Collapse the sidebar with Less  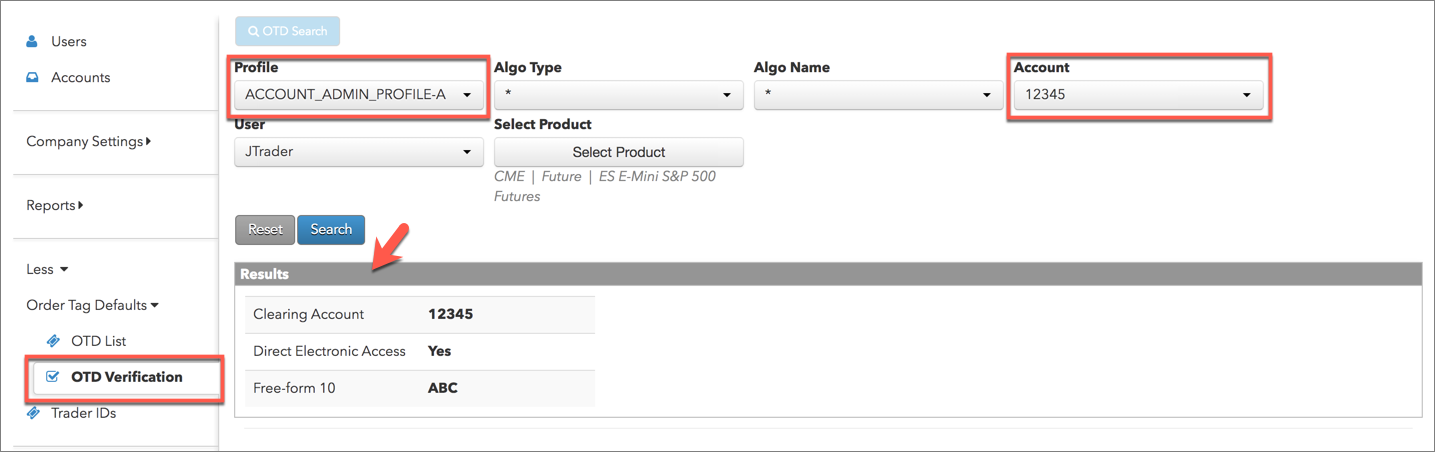click(x=47, y=270)
